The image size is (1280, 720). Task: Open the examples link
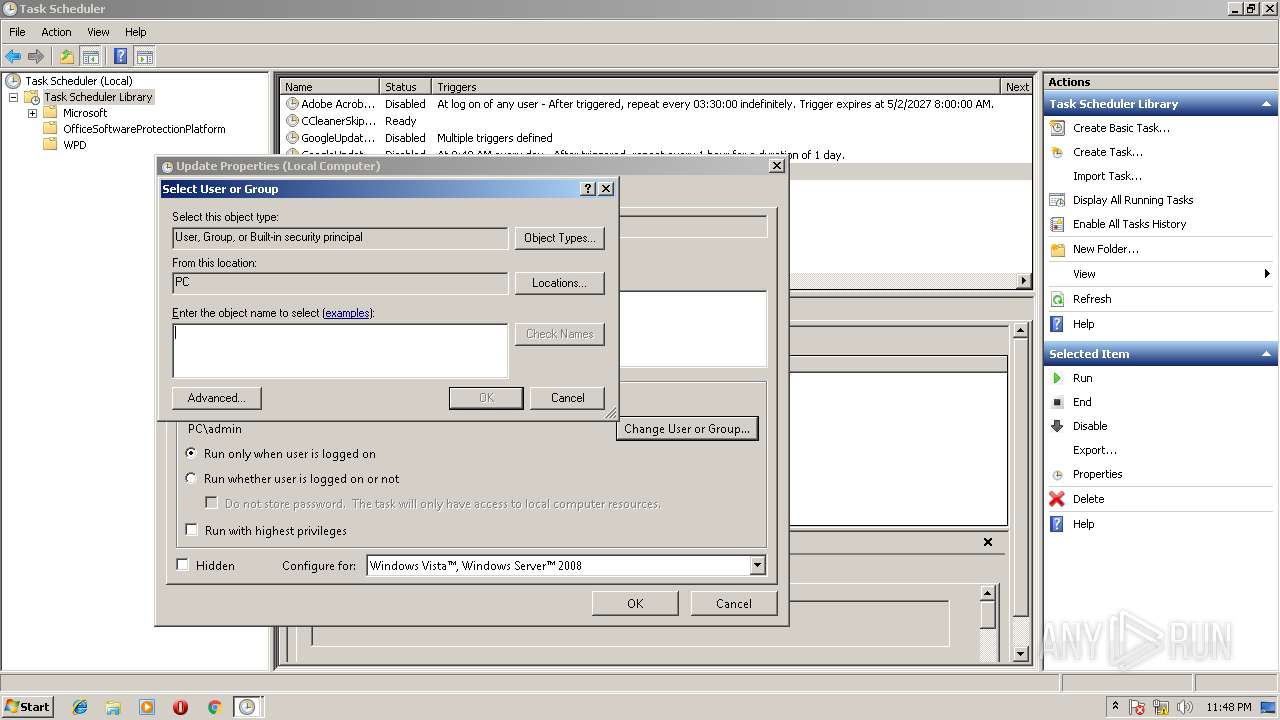click(347, 313)
